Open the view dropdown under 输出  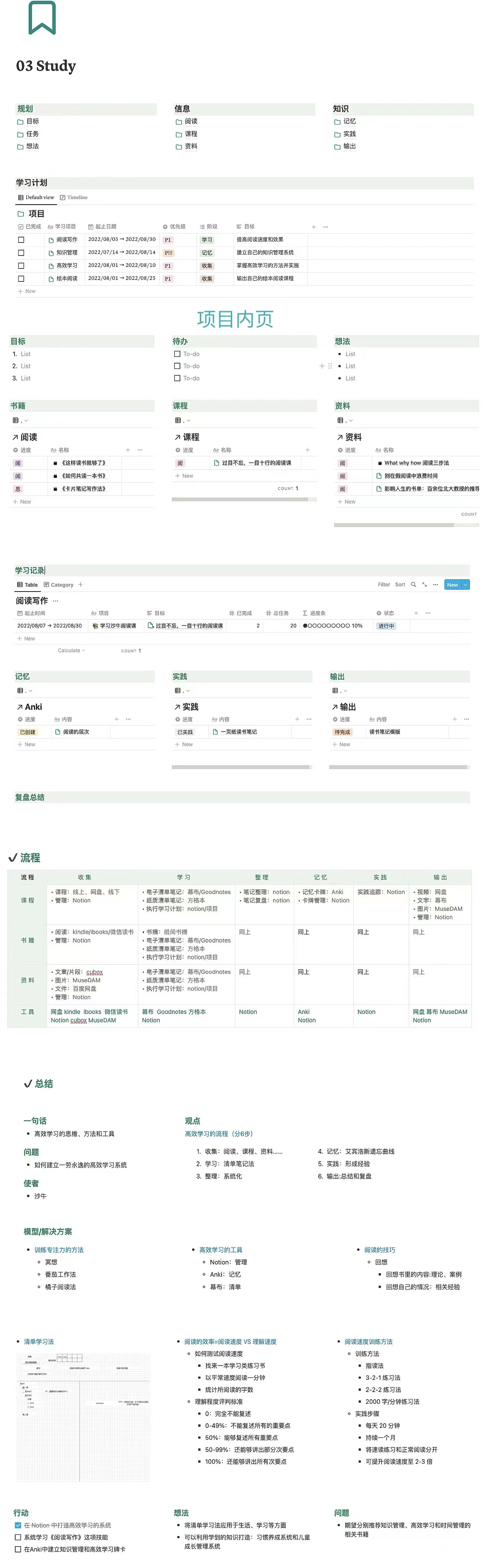click(340, 691)
